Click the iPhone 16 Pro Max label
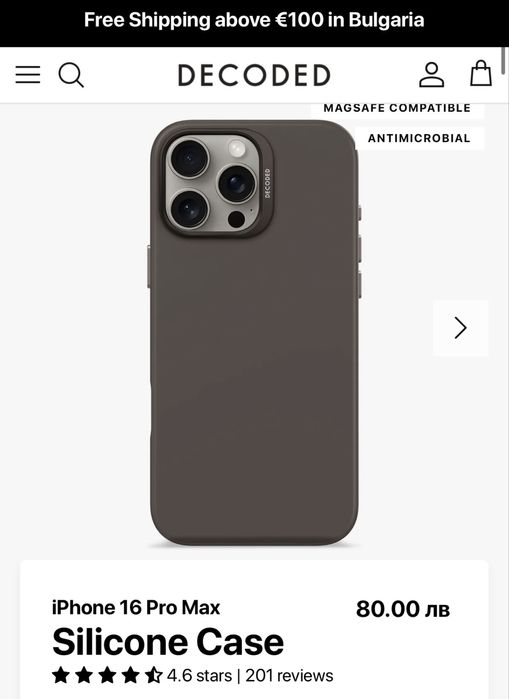Screen dimensions: 509x699 pyautogui.click(x=136, y=608)
